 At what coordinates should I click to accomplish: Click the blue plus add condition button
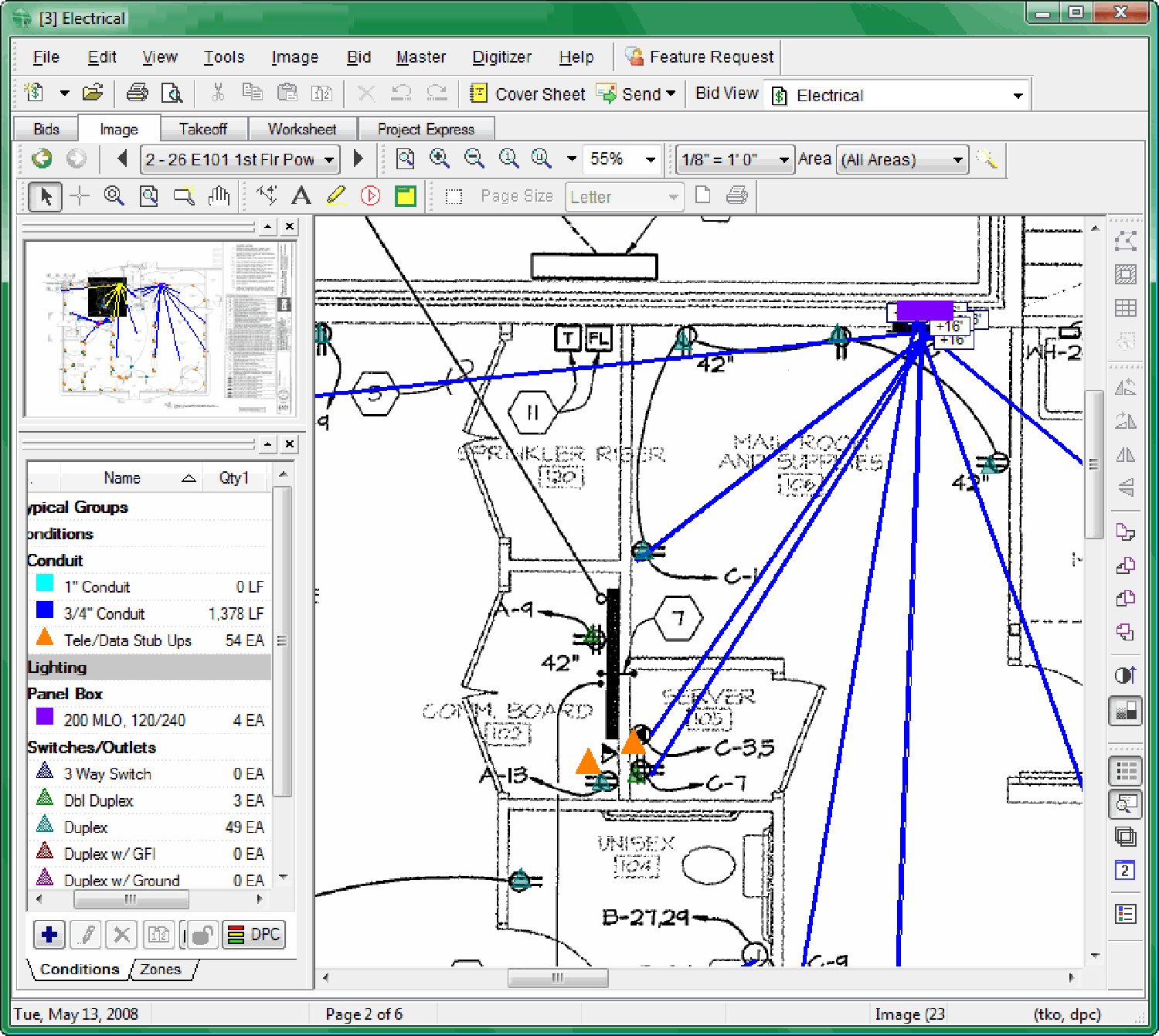pos(49,935)
